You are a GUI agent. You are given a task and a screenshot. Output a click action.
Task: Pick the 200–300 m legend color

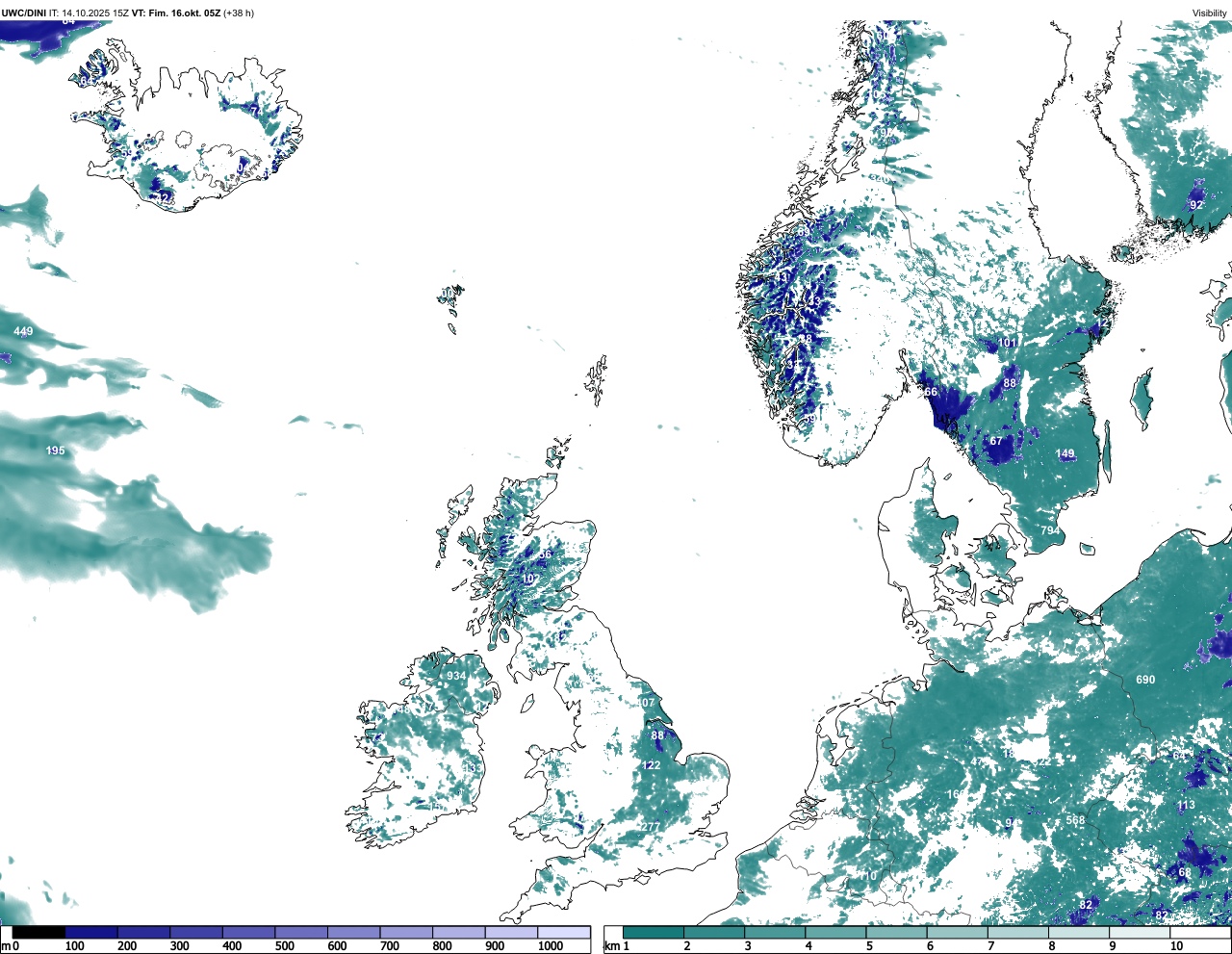[x=144, y=933]
